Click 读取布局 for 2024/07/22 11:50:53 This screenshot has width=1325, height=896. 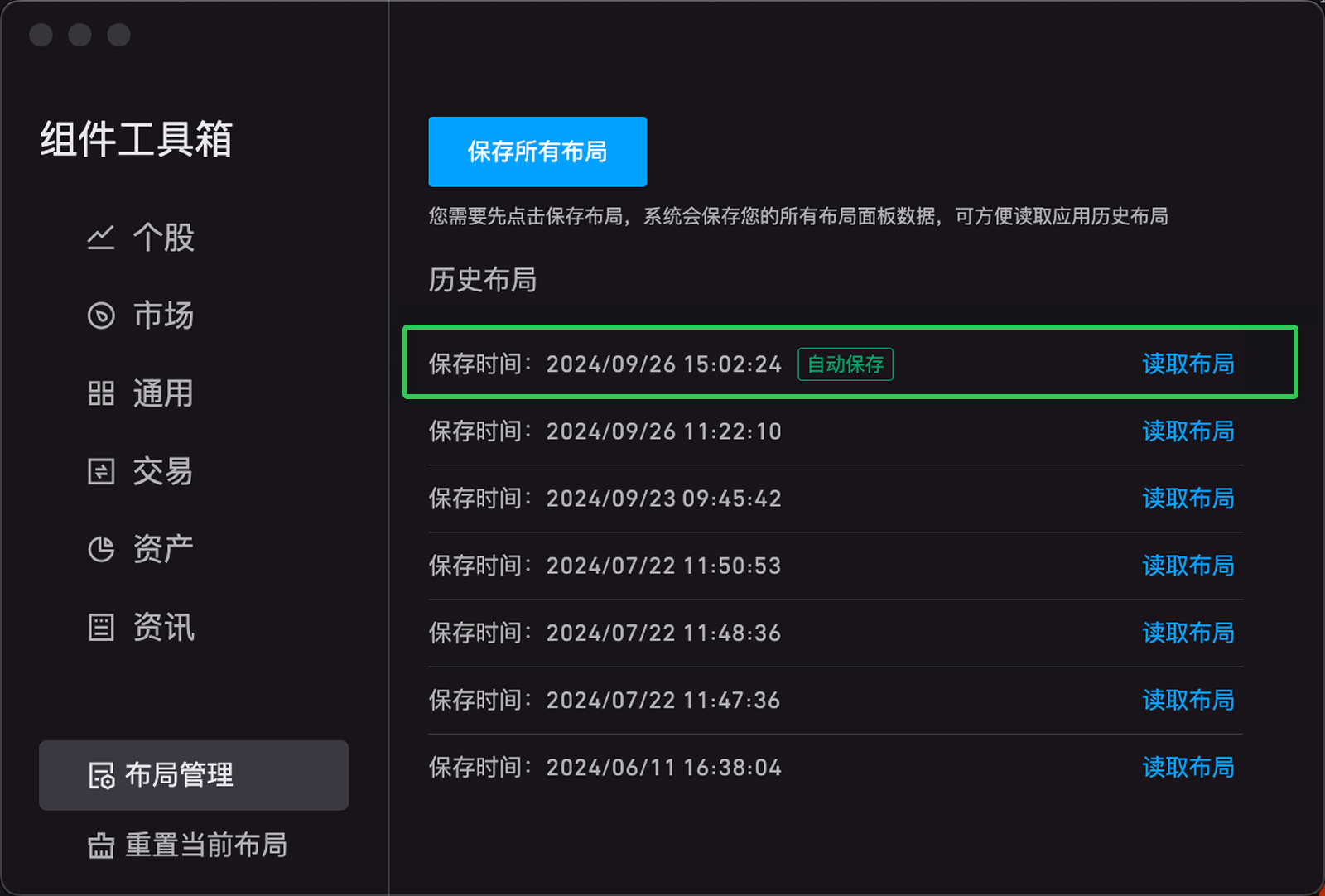point(1188,566)
